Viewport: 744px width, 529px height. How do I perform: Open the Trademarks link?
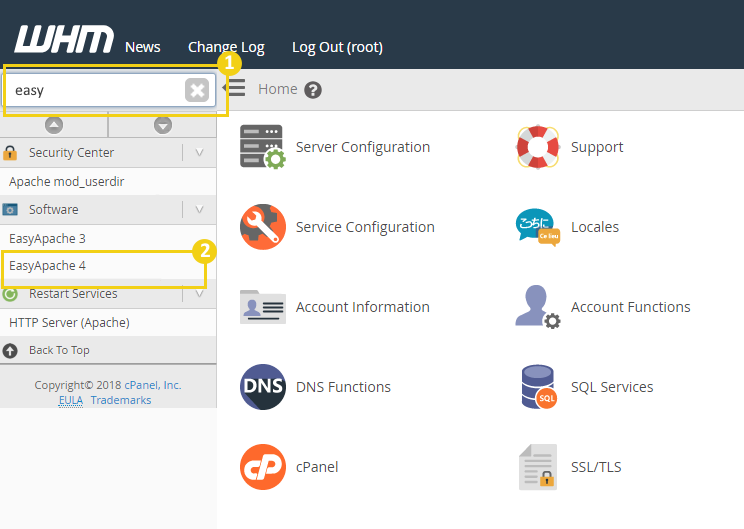(121, 400)
